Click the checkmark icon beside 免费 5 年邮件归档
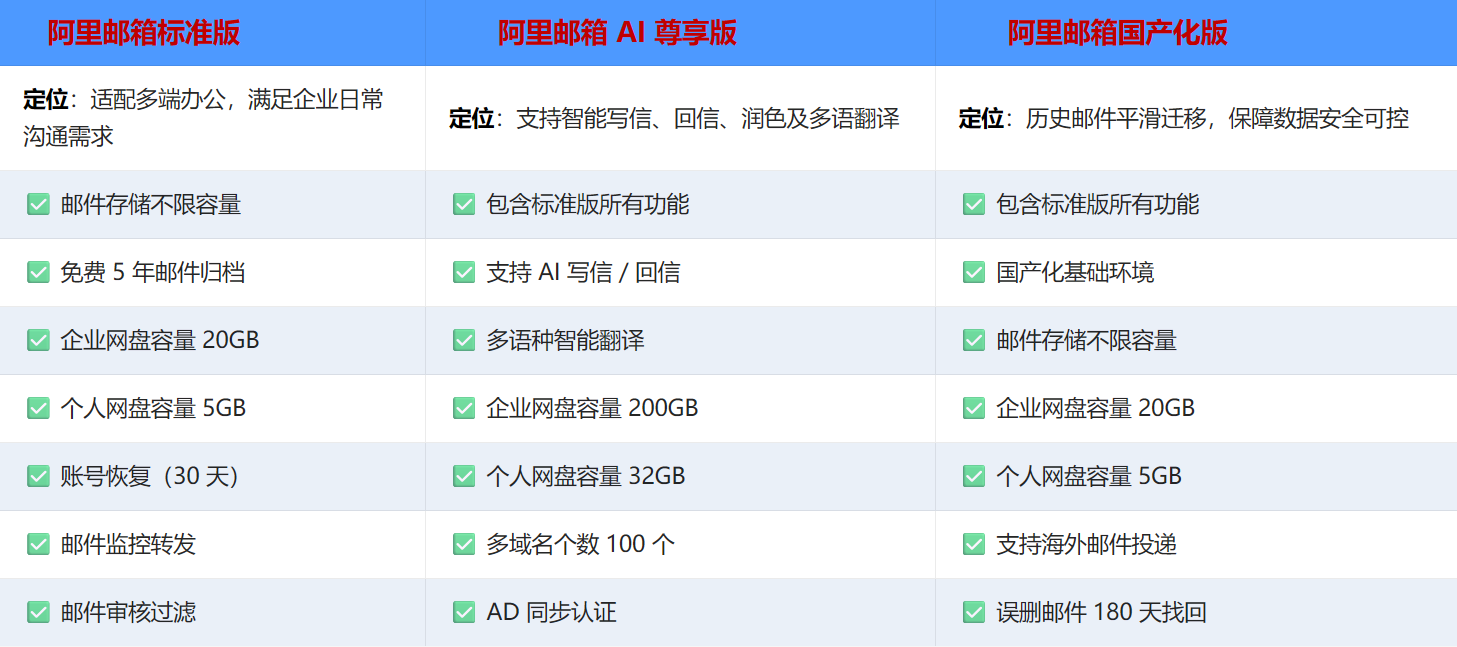This screenshot has height=647, width=1457. point(38,272)
